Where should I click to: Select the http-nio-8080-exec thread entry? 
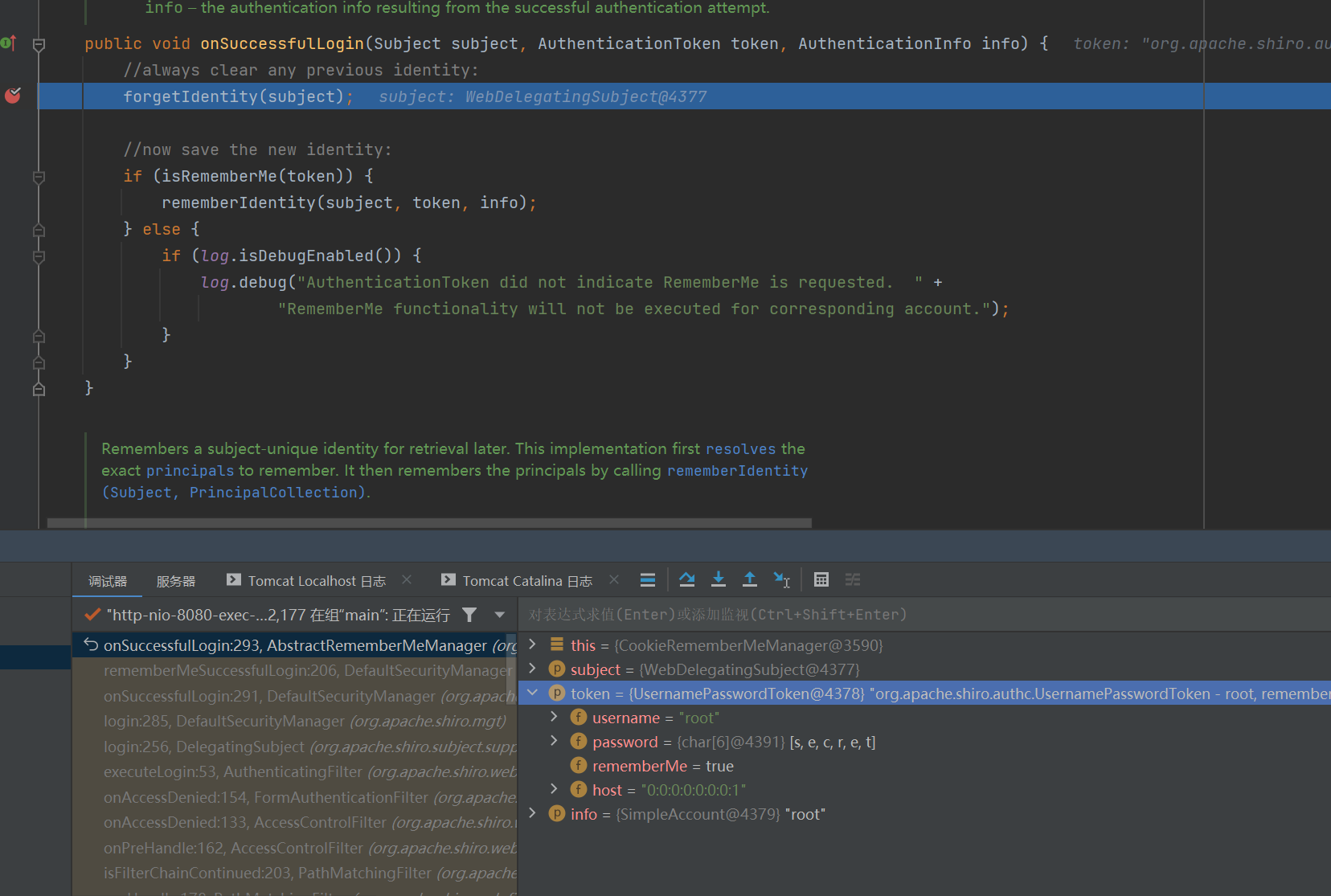pos(278,615)
